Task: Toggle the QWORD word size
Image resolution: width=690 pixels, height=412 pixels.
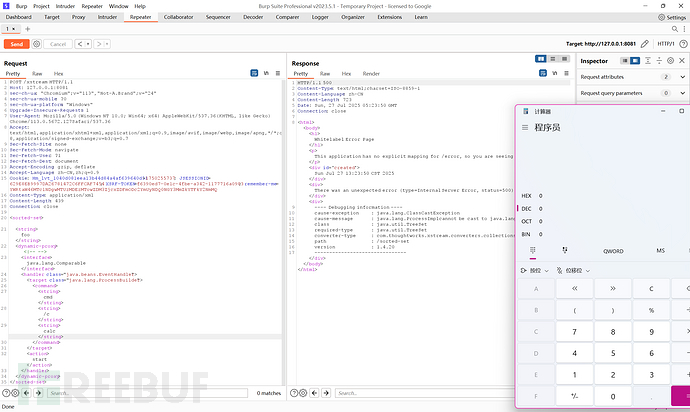Action: [x=613, y=250]
